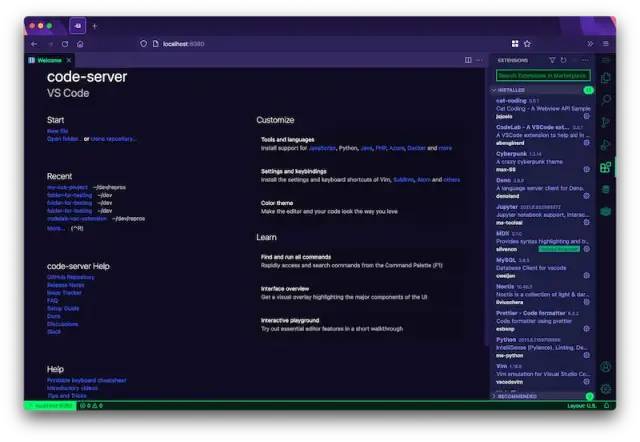Click the Layout: U.S. status entry
The height and width of the screenshot is (442, 640).
click(582, 406)
